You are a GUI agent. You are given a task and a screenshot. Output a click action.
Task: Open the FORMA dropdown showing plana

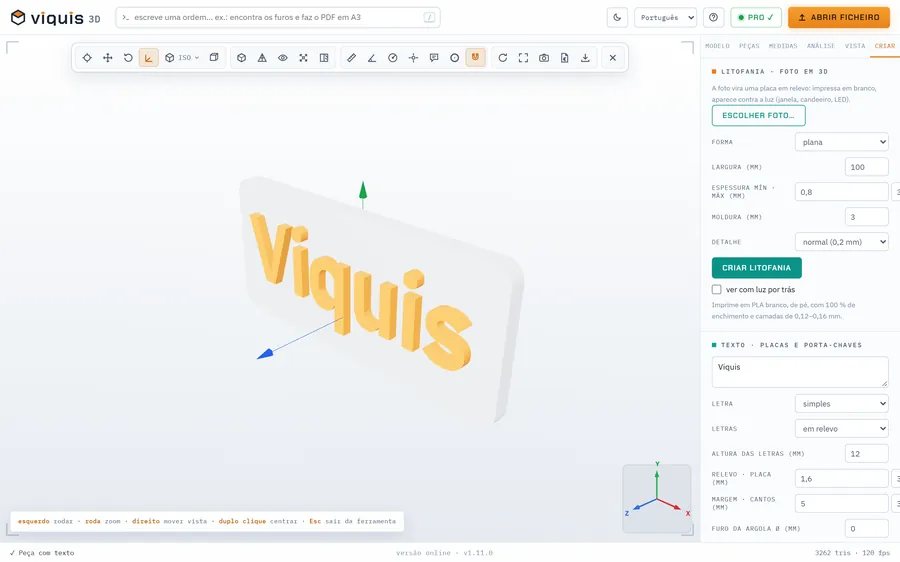click(x=841, y=142)
